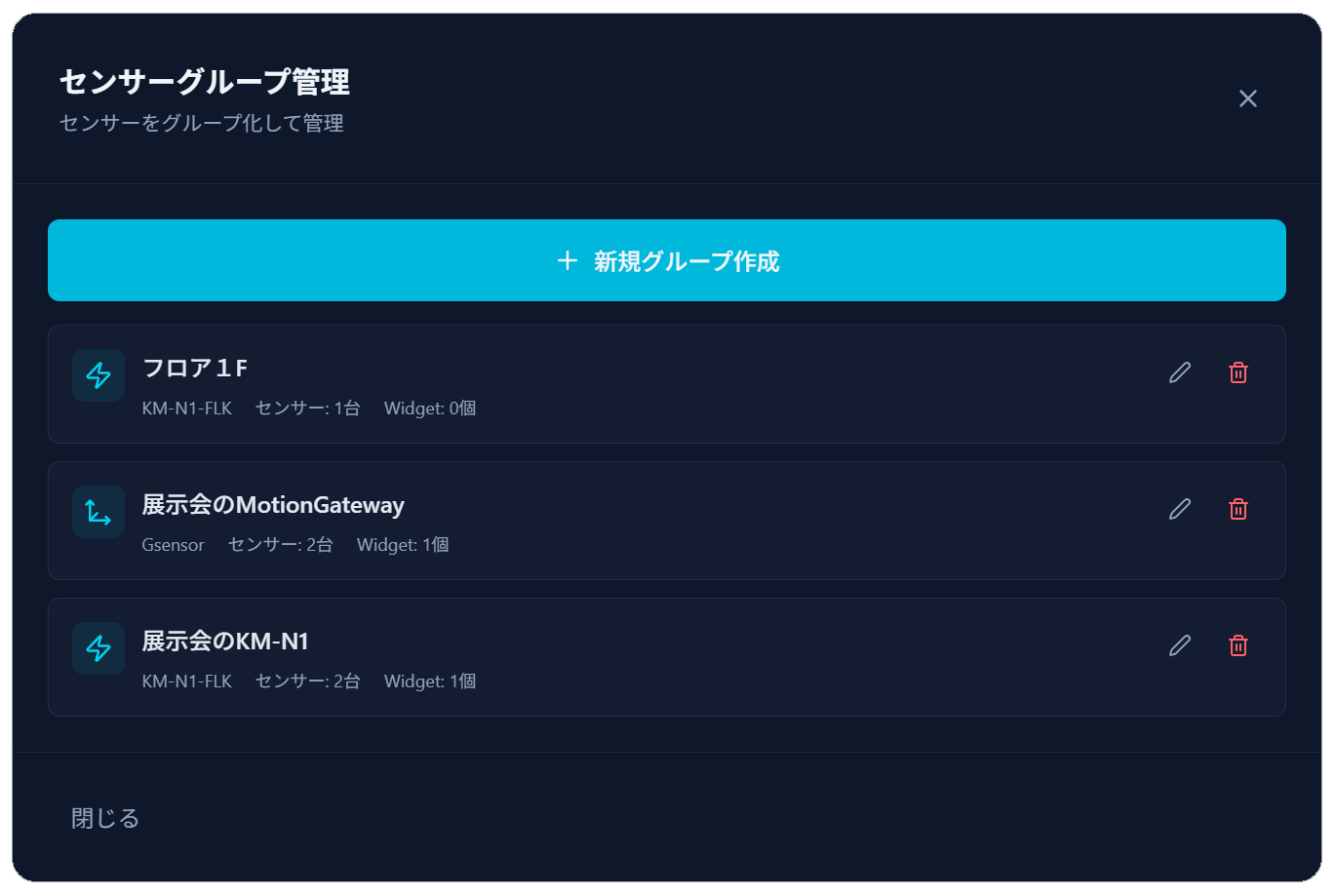Click the plus symbol on group creation button
Image resolution: width=1335 pixels, height=896 pixels.
tap(569, 260)
